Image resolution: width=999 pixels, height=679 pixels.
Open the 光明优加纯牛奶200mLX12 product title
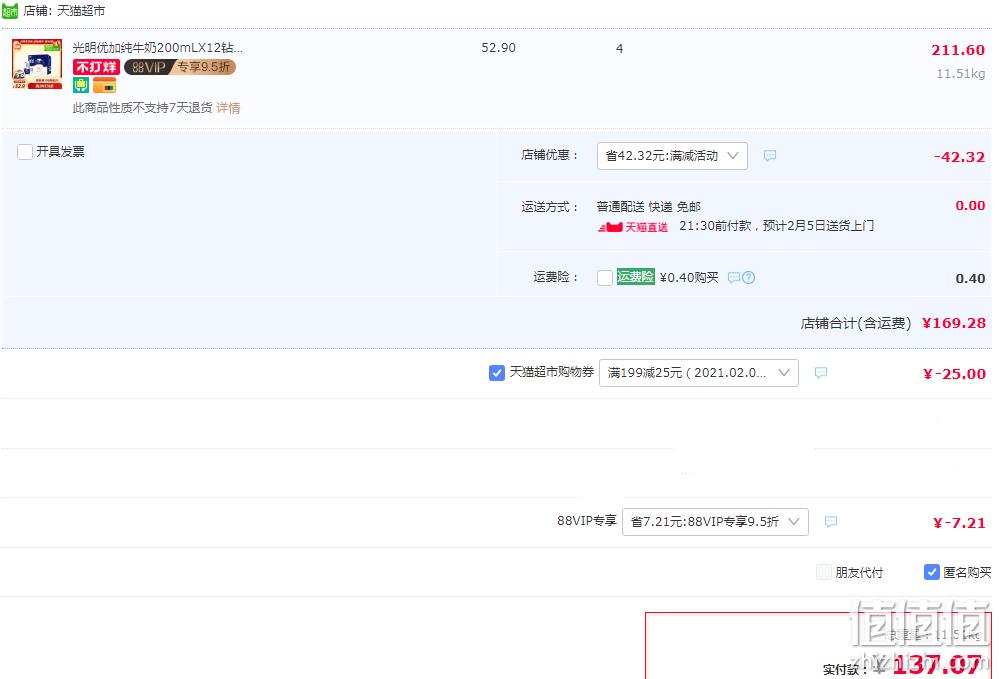click(157, 48)
